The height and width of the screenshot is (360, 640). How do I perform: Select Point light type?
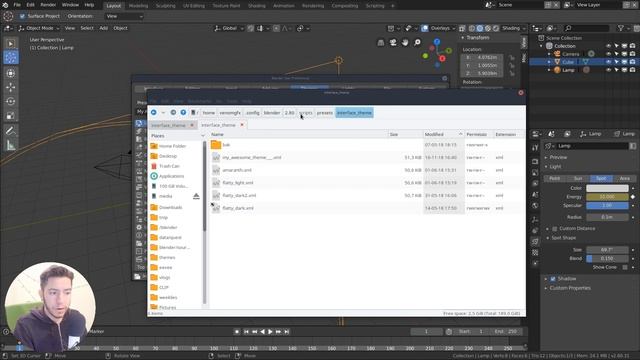(555, 178)
